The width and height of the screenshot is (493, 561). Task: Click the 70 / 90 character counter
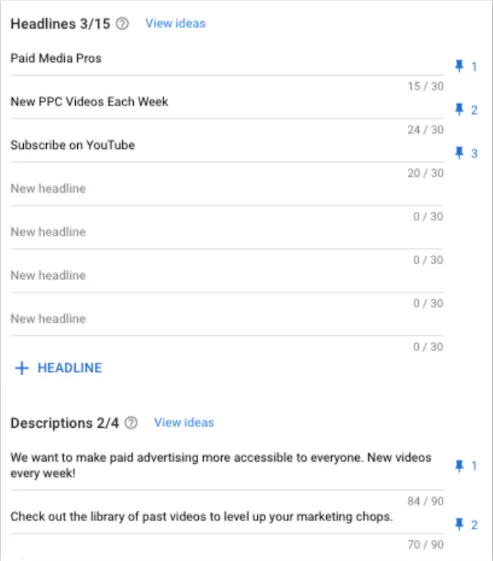pos(426,545)
